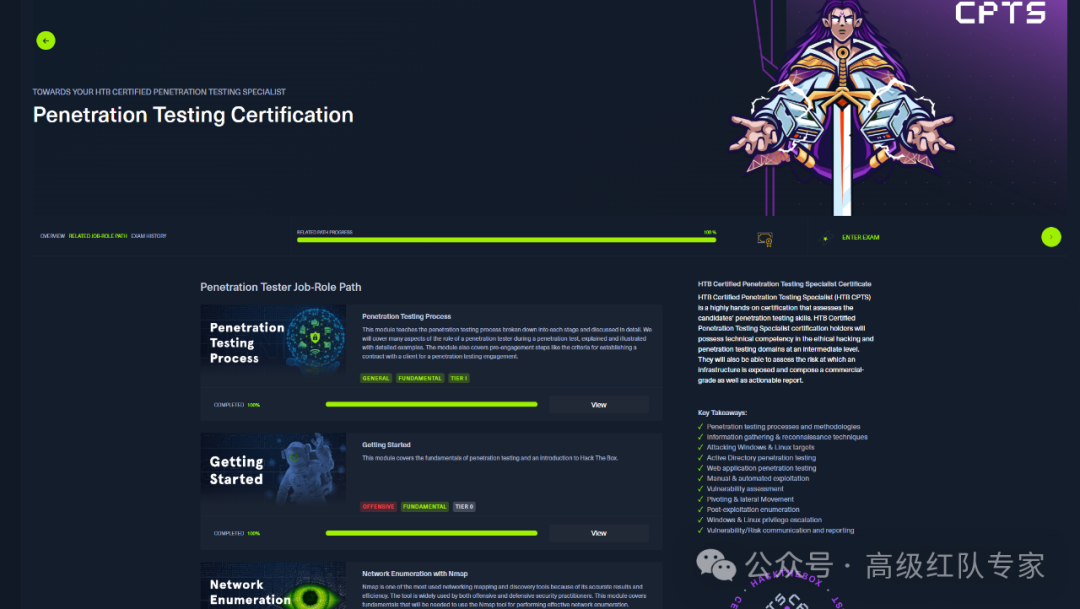Click COMPLETED 100% label under Penetration Testing Process
The image size is (1080, 609).
[237, 405]
